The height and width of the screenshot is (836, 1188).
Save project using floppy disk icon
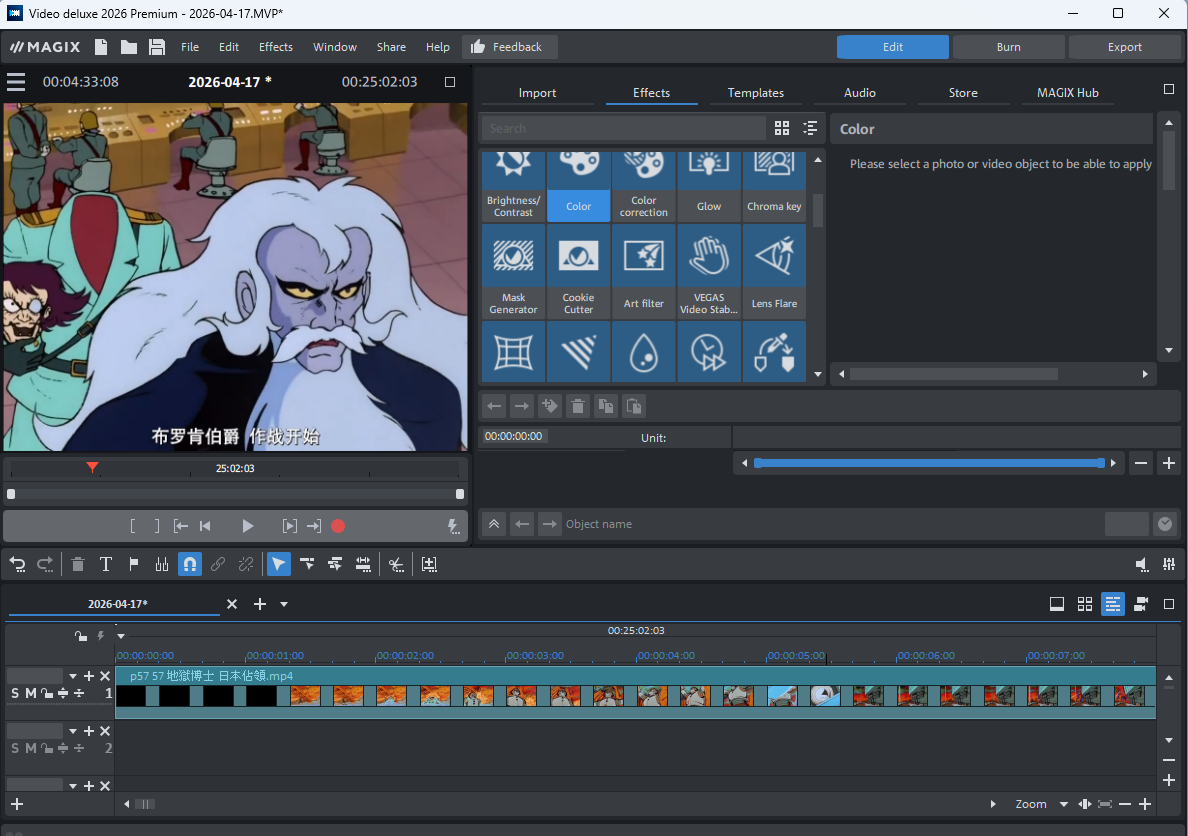click(157, 47)
